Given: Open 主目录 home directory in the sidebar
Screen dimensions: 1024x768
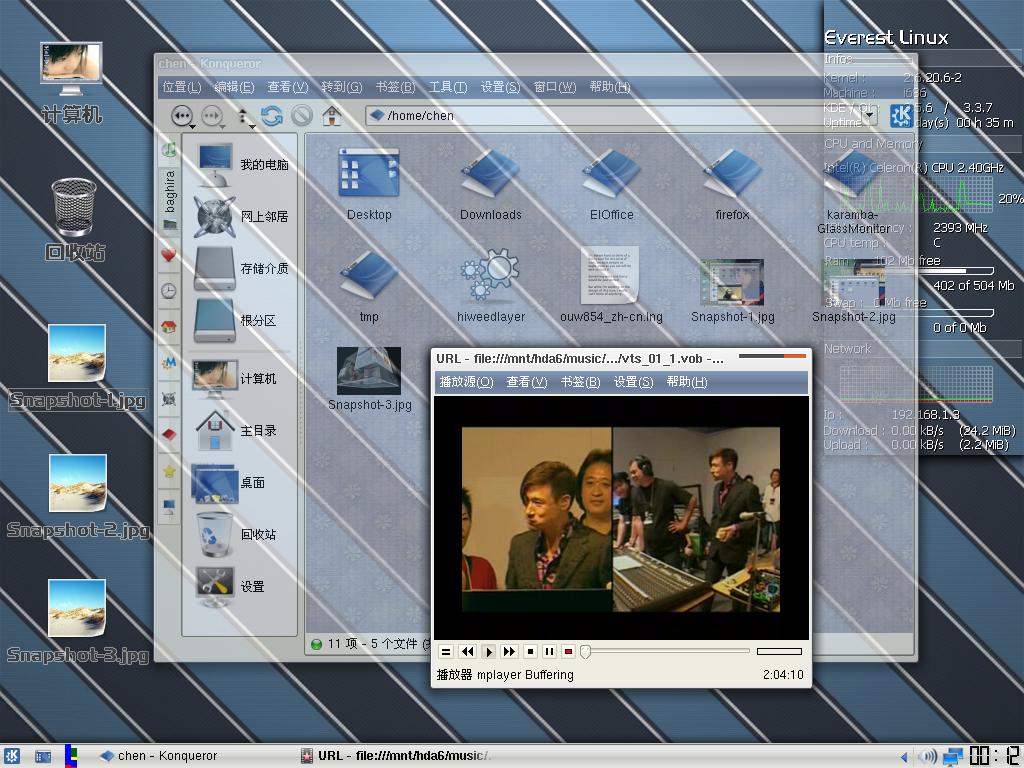Looking at the screenshot, I should pos(235,430).
